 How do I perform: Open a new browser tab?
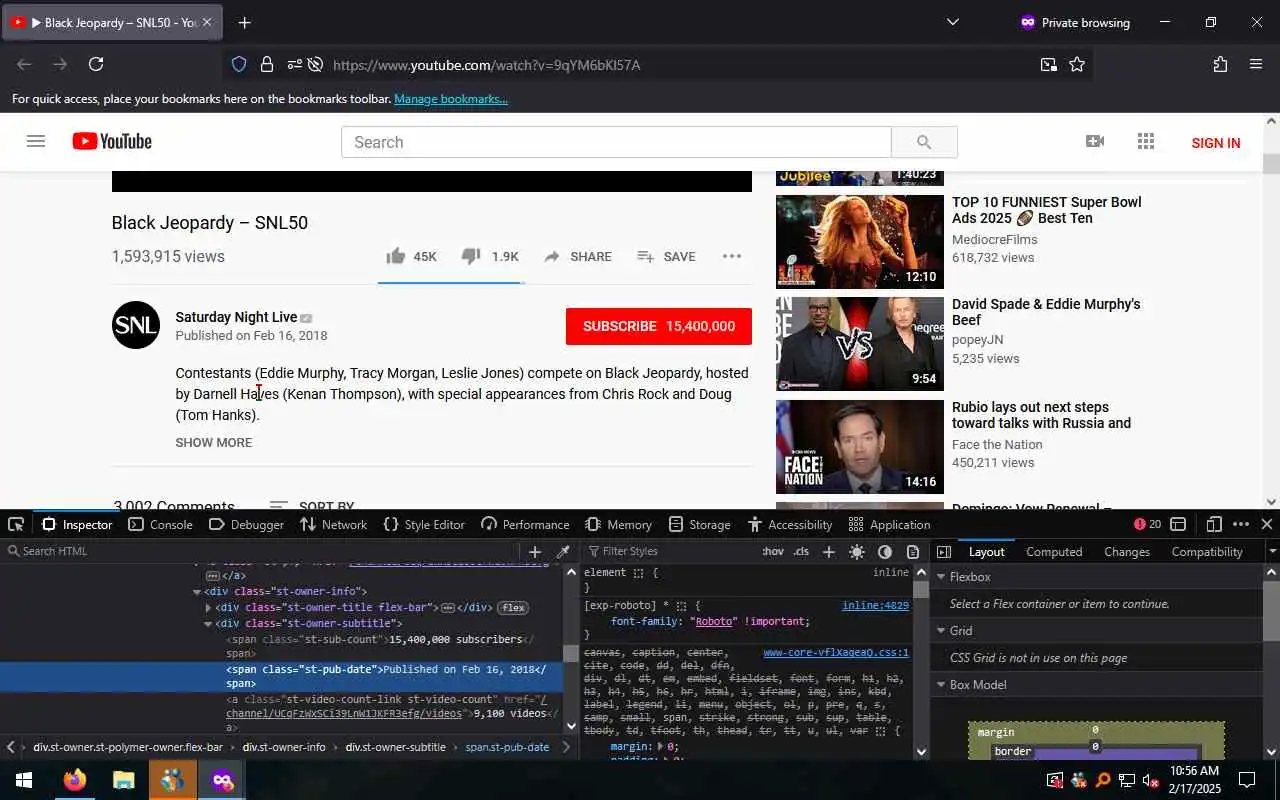pos(245,22)
